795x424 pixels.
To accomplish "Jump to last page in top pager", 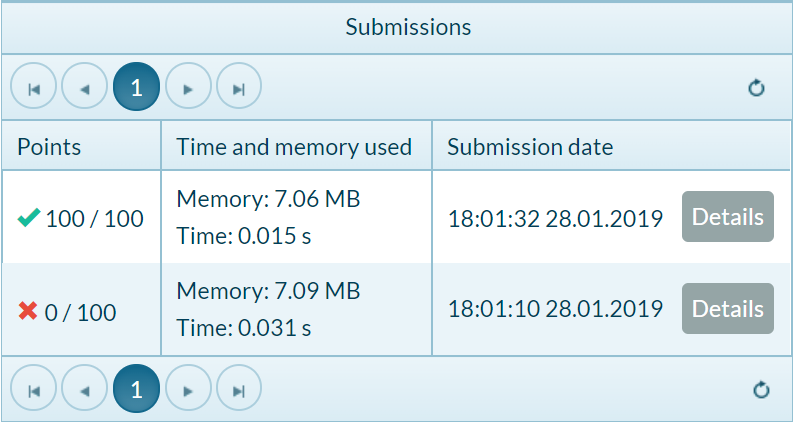I will point(239,86).
